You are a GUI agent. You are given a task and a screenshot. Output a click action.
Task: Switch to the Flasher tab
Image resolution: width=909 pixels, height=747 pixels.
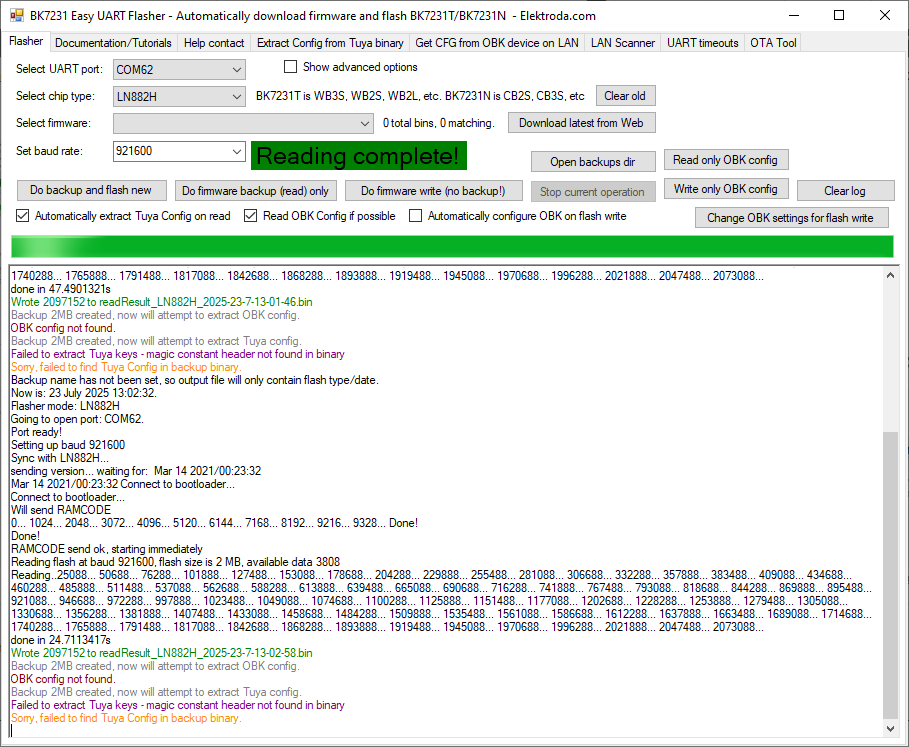coord(26,42)
